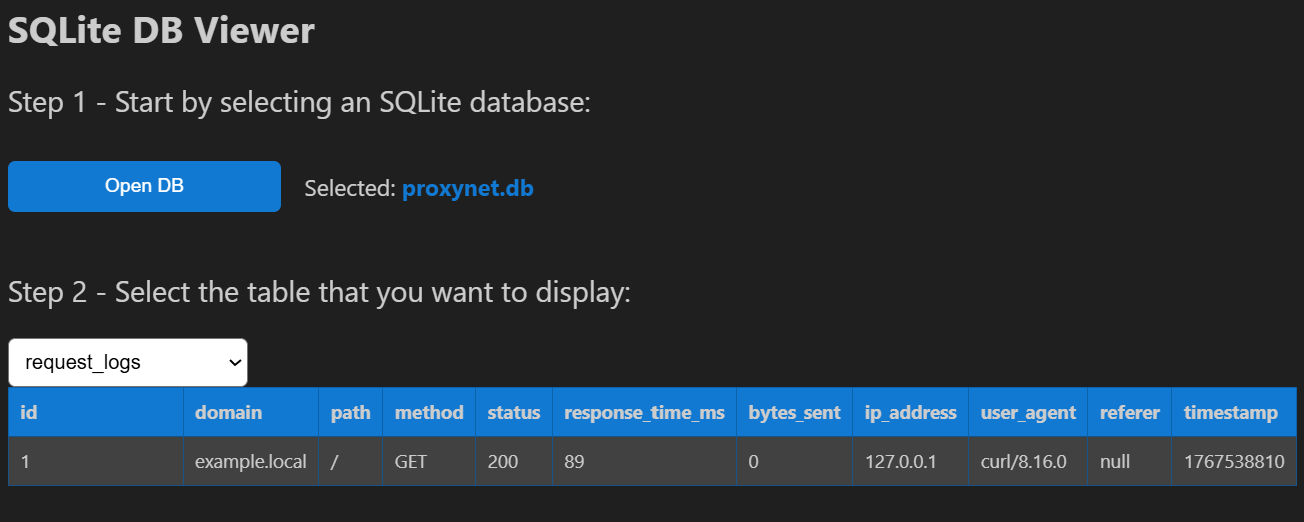Click the domain column header

coord(228,412)
